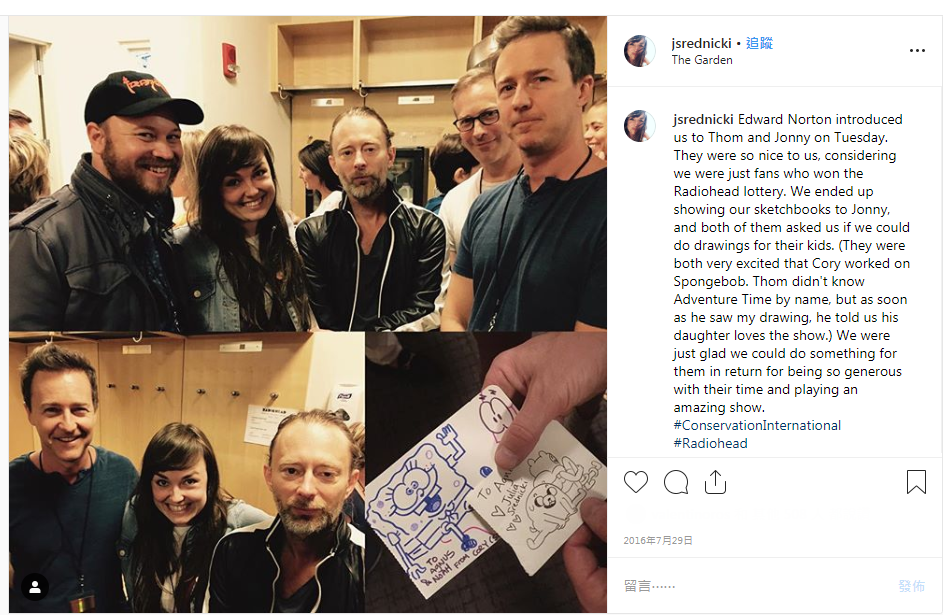Follow jsrednicki with the 追蹤 link
The width and height of the screenshot is (943, 615).
(x=759, y=43)
